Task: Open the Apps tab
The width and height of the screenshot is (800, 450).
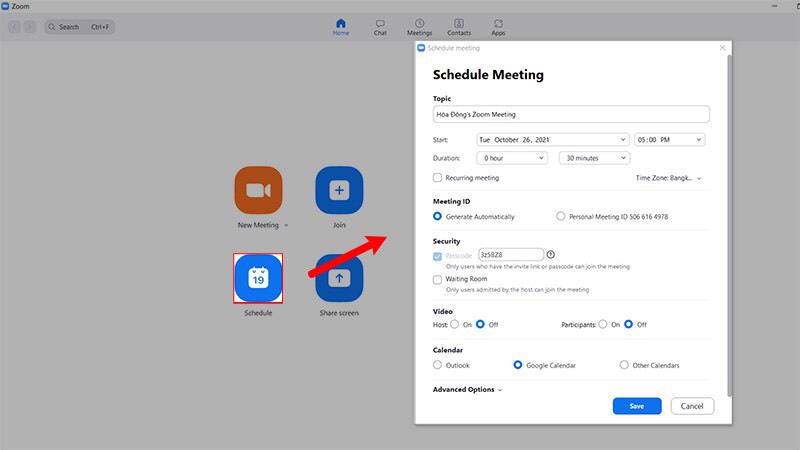Action: (498, 27)
